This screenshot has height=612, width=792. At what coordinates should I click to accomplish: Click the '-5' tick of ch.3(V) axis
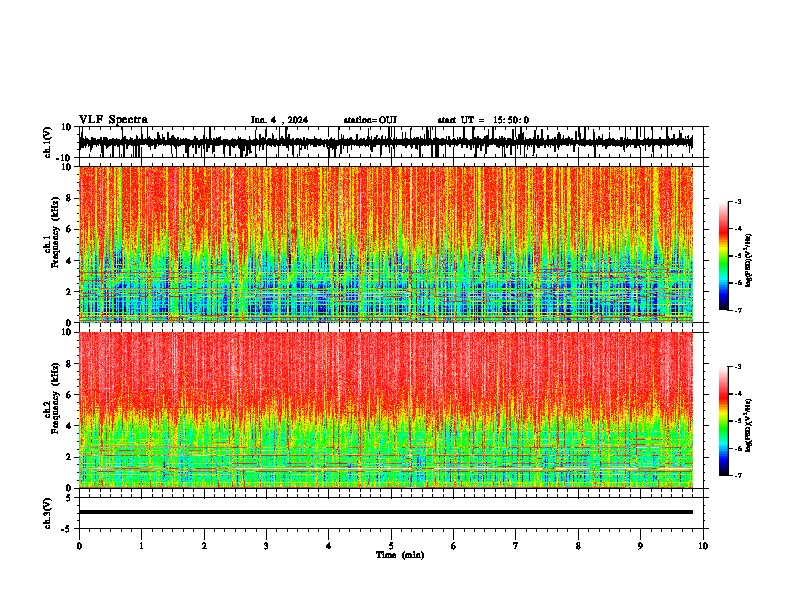coord(67,529)
